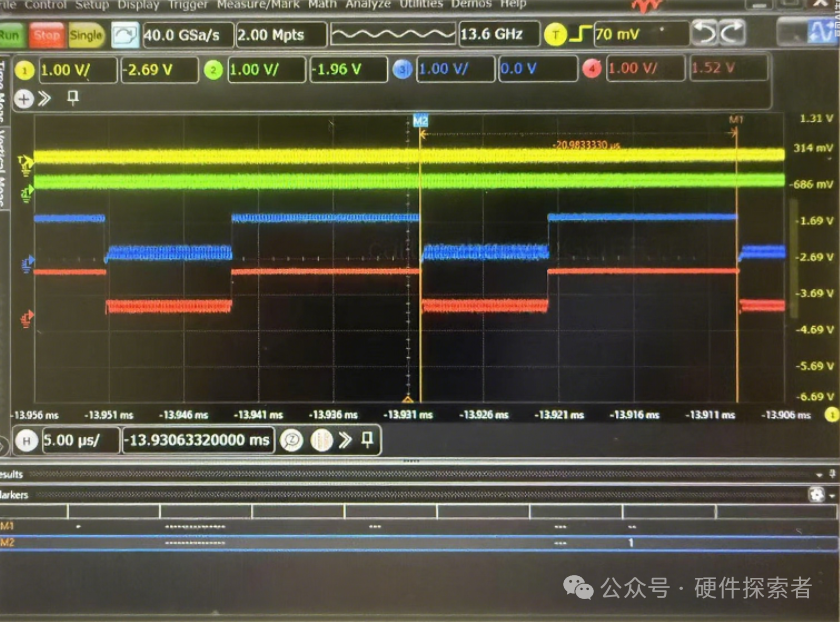Click the red Stop button
Viewport: 840px width, 622px height.
coord(47,35)
